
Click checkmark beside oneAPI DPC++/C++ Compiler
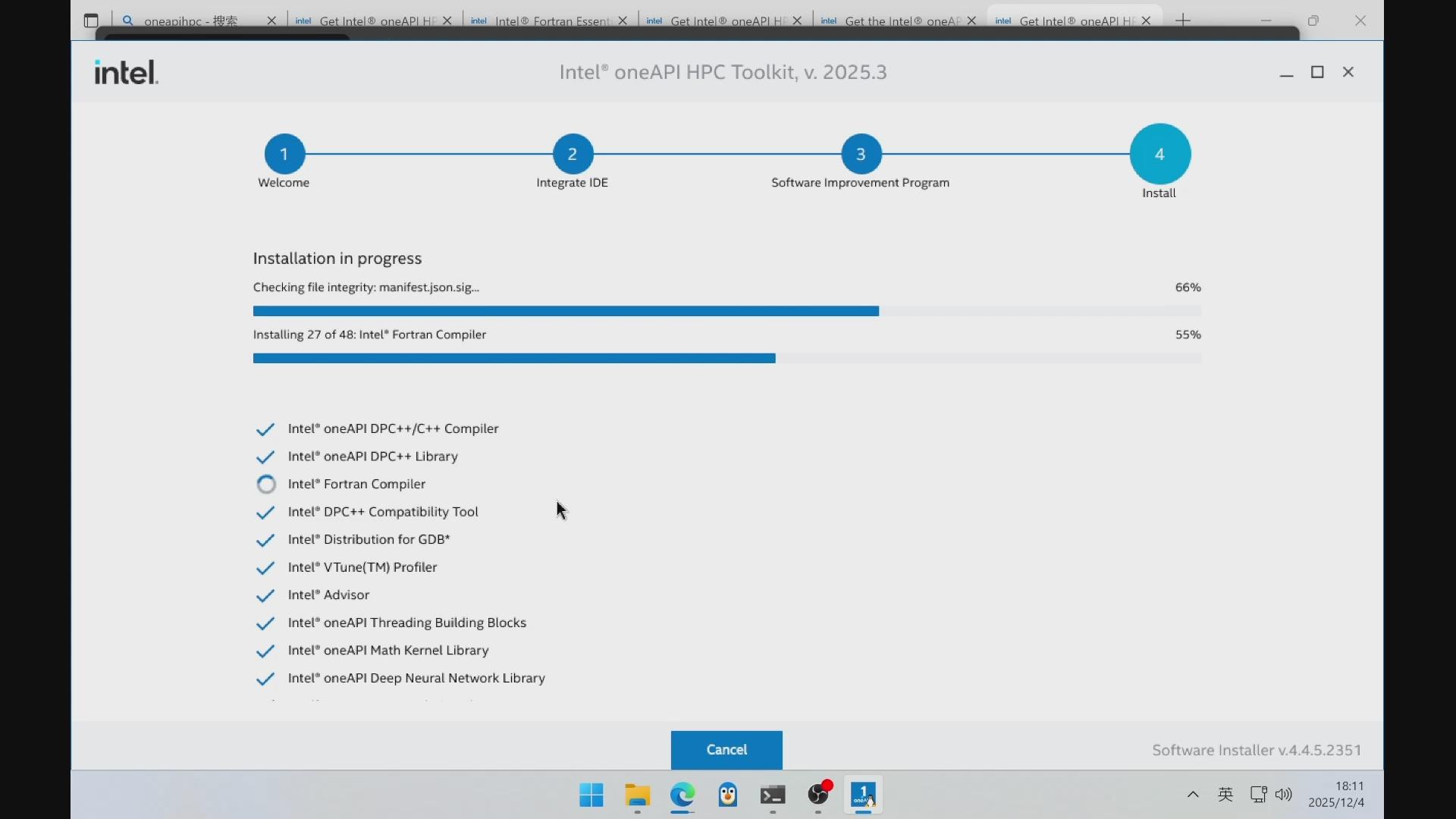(x=265, y=429)
